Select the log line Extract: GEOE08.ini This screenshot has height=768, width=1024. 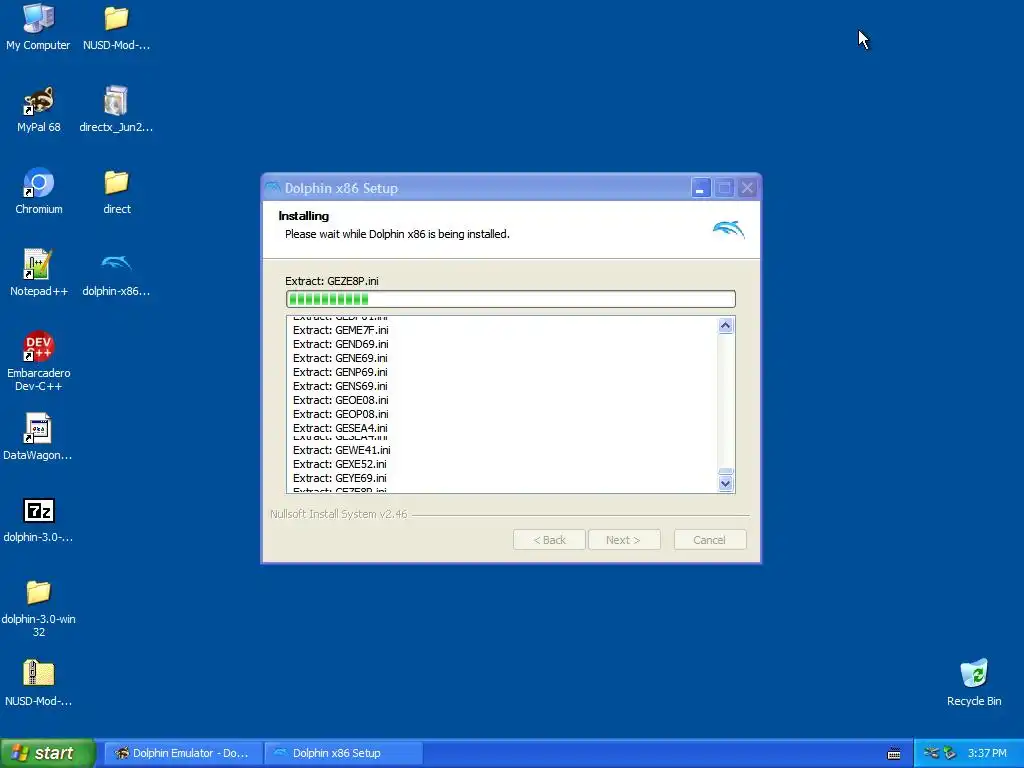[x=341, y=400]
